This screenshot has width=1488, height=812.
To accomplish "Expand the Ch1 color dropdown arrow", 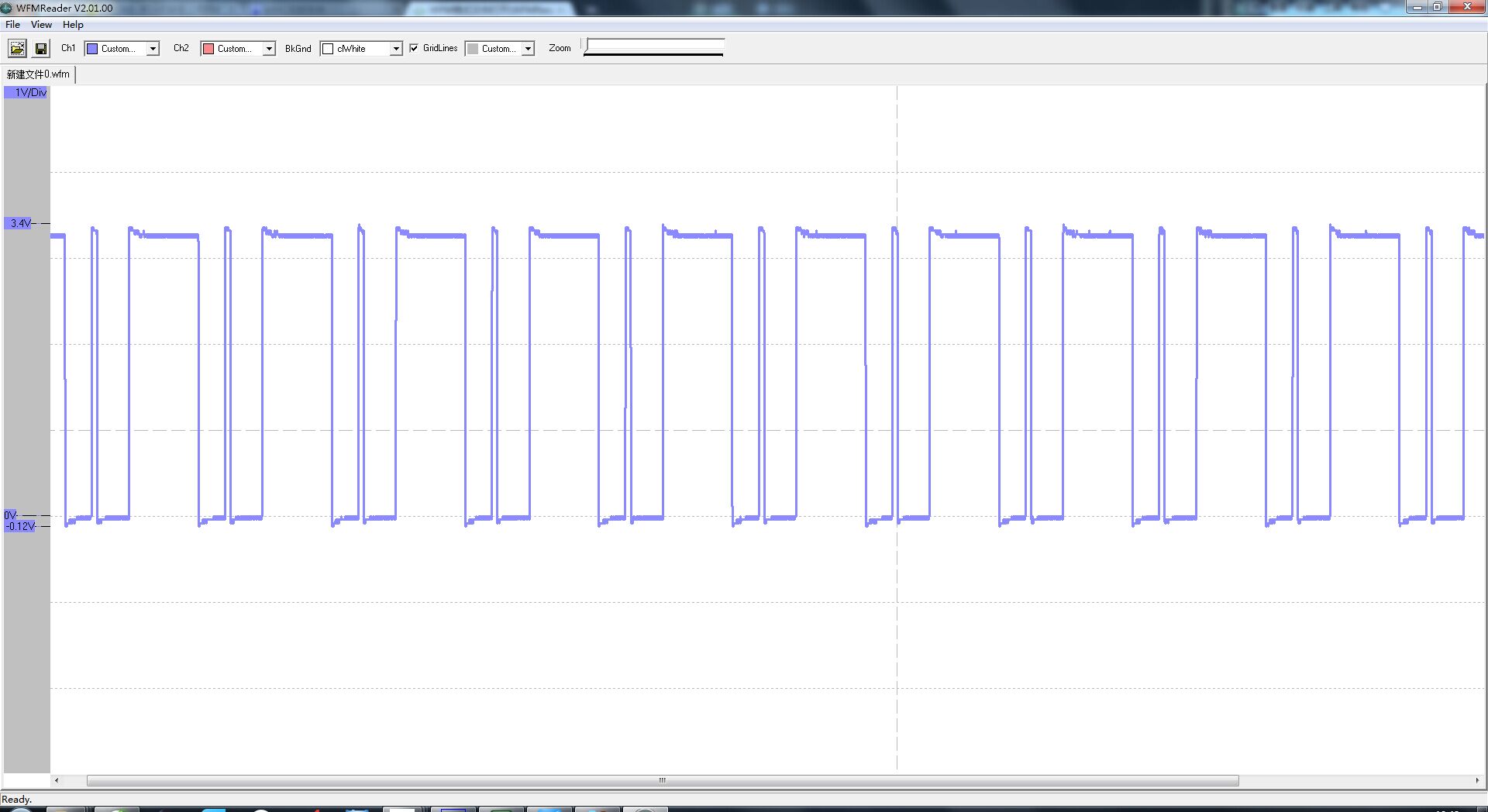I will pyautogui.click(x=153, y=49).
